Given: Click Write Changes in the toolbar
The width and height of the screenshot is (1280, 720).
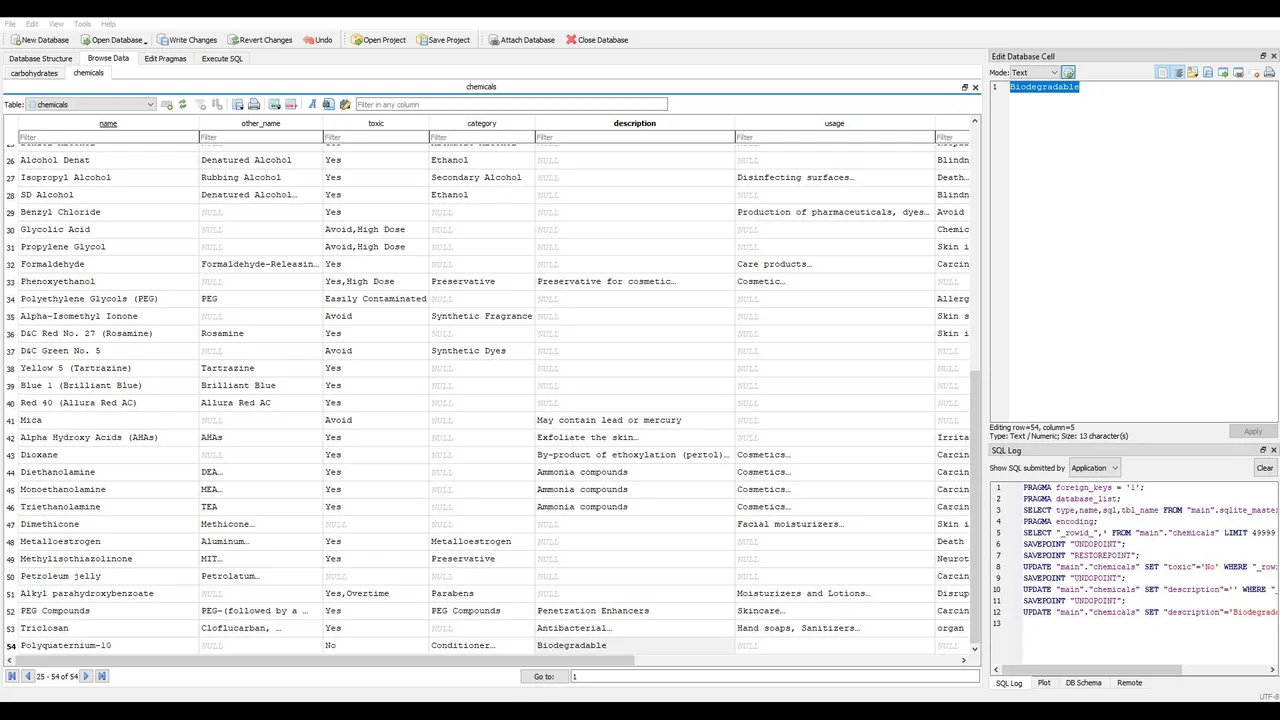Looking at the screenshot, I should pyautogui.click(x=187, y=40).
